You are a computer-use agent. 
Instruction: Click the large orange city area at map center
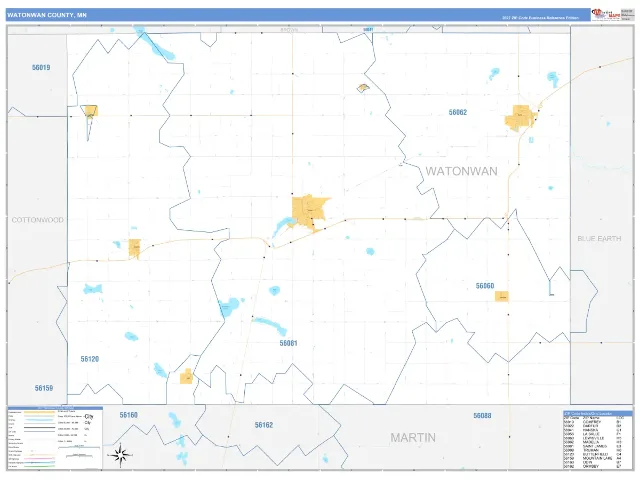308,211
